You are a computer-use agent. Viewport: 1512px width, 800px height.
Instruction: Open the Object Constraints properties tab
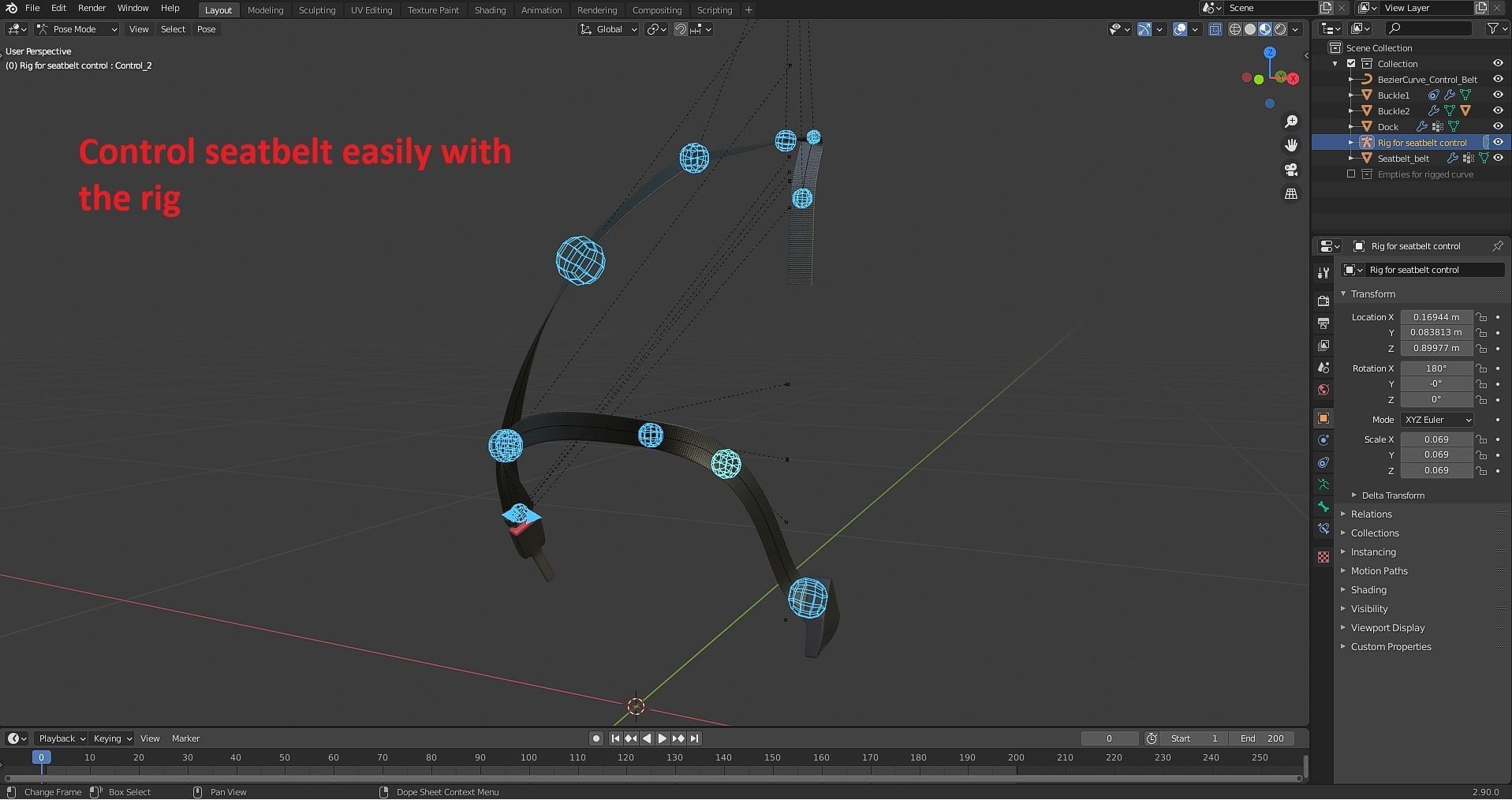pos(1323,462)
